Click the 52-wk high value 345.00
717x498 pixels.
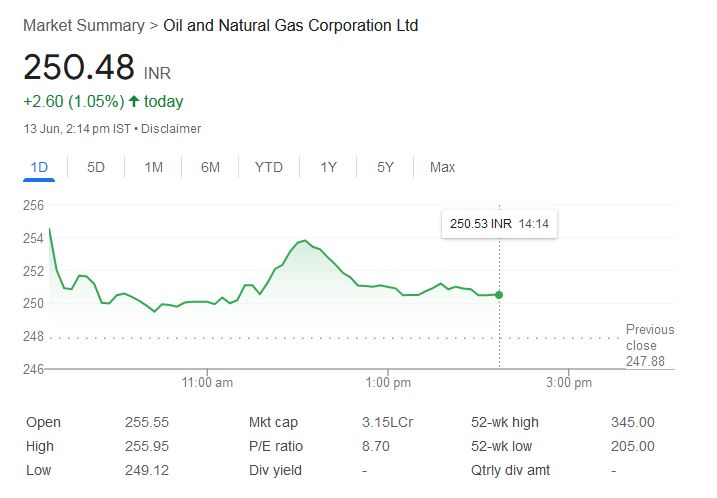[x=632, y=422]
